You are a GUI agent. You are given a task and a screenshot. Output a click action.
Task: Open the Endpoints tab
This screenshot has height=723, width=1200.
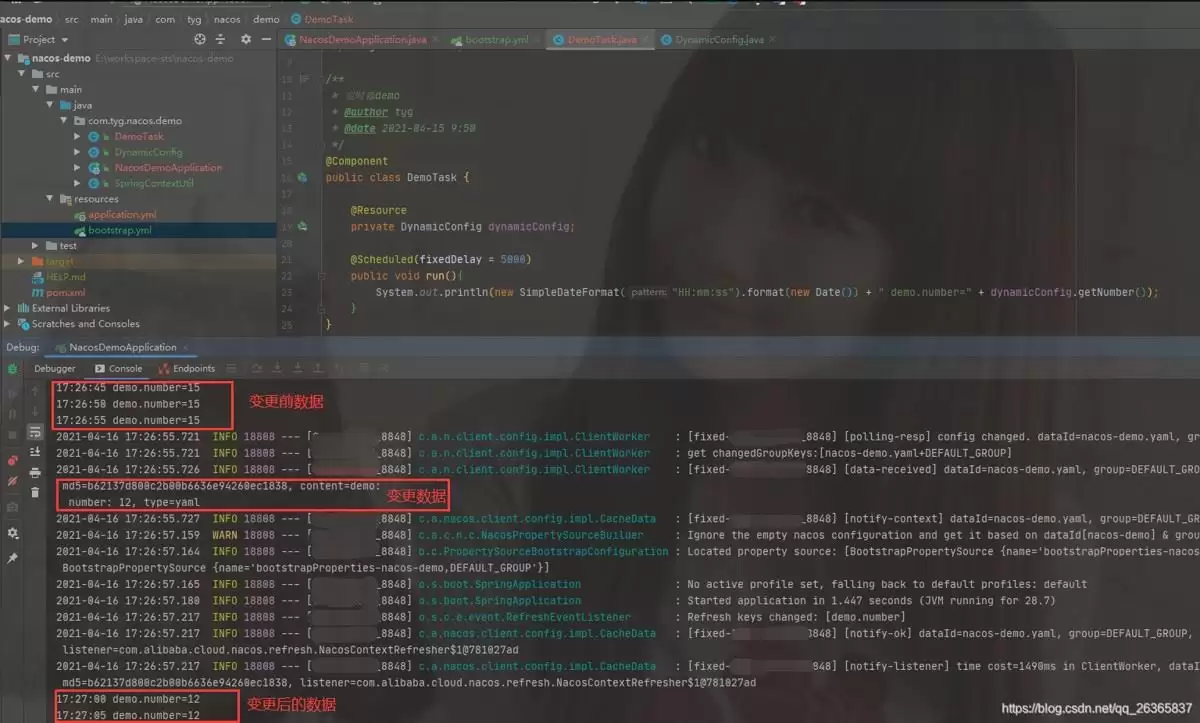tap(186, 368)
